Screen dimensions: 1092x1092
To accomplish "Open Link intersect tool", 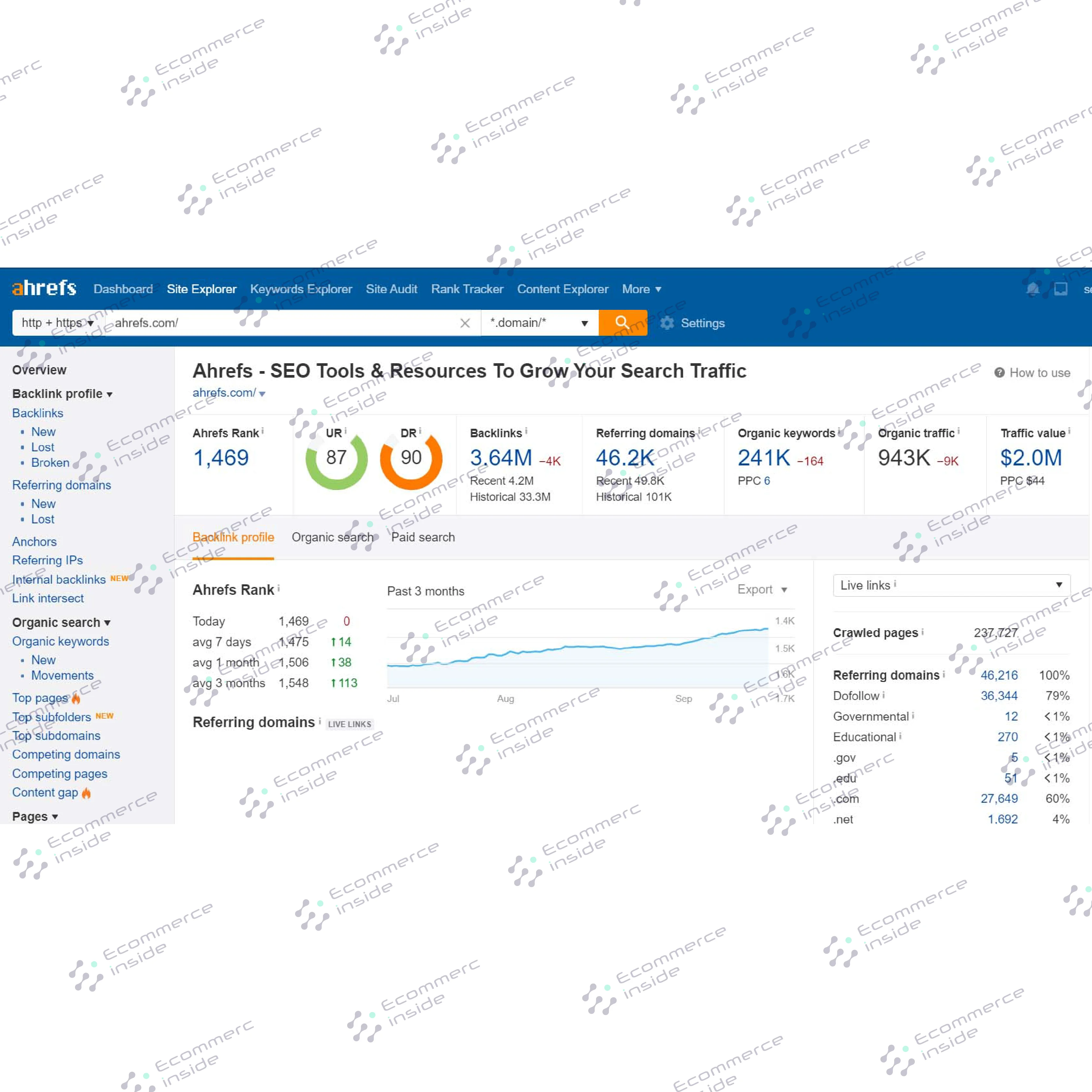I will coord(48,598).
